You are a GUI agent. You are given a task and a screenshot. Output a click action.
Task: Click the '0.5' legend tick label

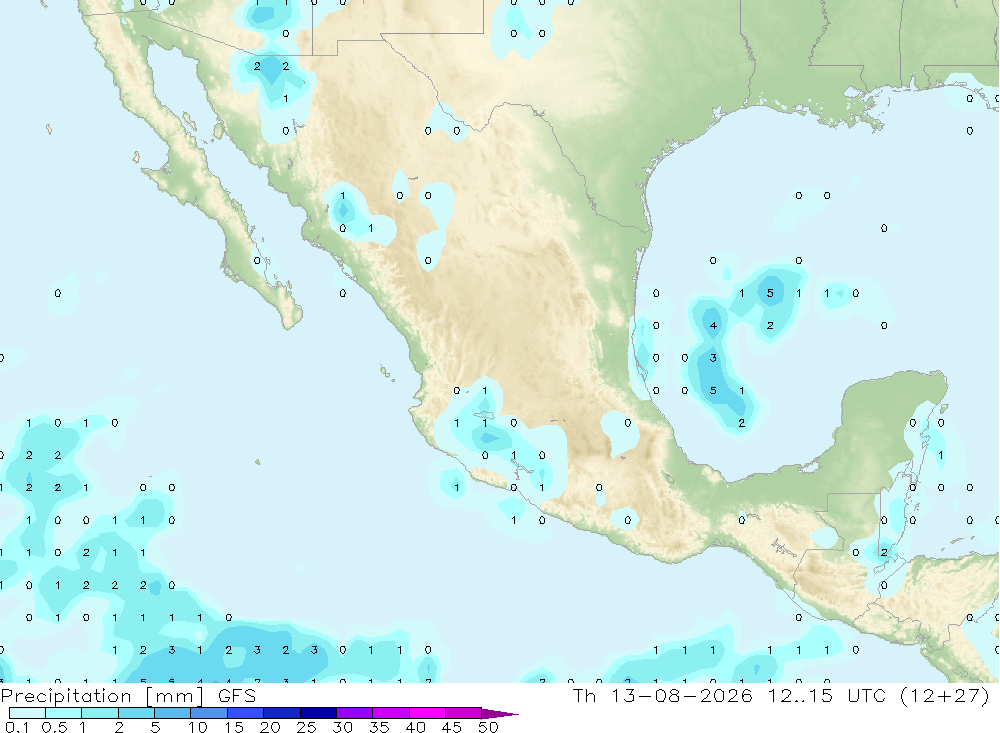(x=54, y=727)
